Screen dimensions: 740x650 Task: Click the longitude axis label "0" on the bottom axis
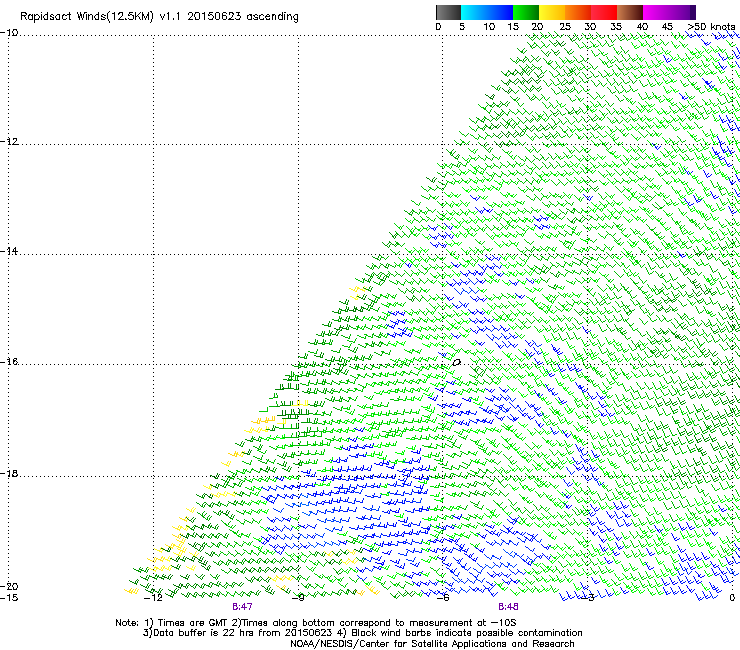pos(732,598)
